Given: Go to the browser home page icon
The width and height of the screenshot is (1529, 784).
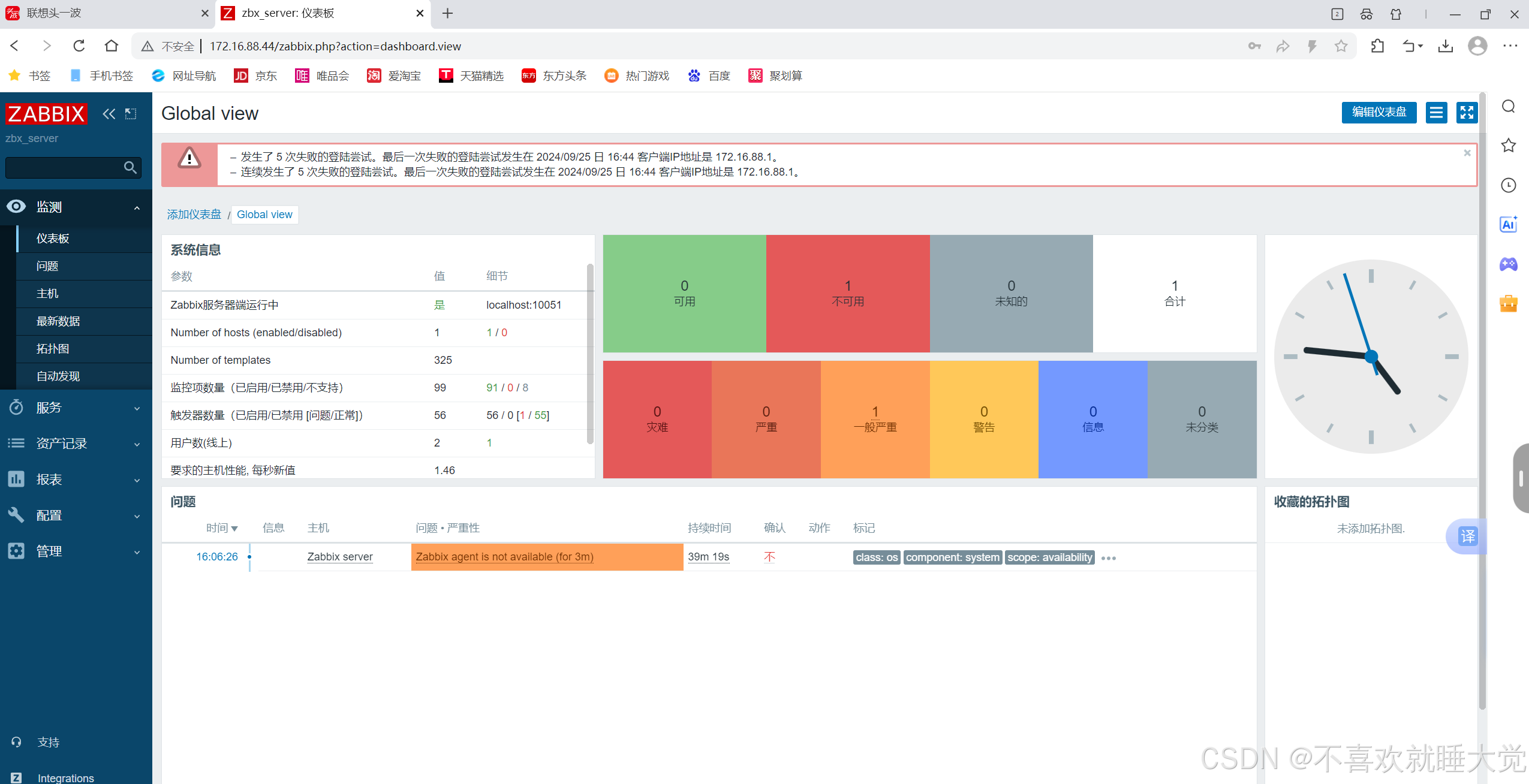Looking at the screenshot, I should click(x=111, y=46).
